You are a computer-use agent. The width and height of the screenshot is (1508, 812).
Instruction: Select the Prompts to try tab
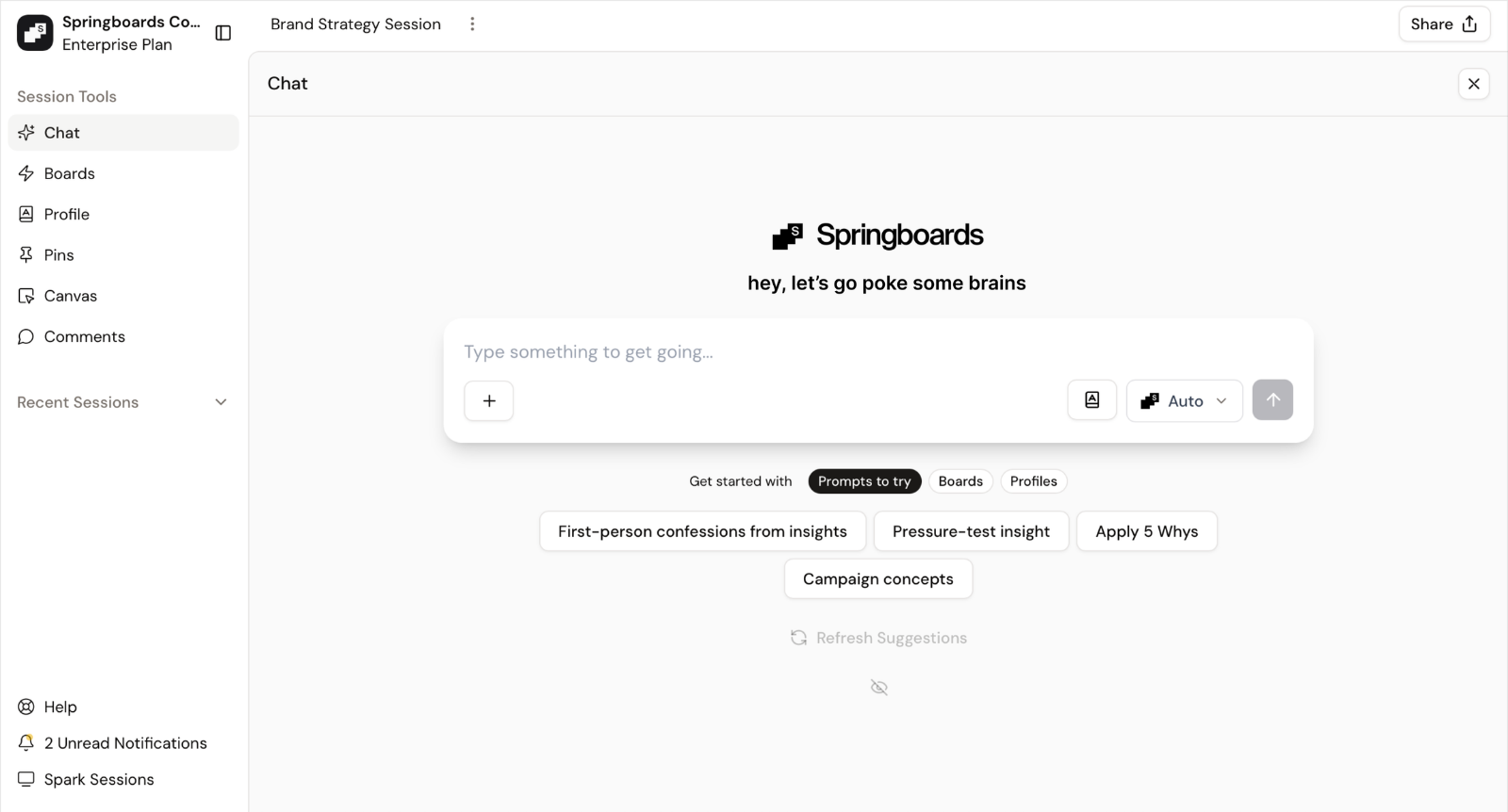coord(864,481)
